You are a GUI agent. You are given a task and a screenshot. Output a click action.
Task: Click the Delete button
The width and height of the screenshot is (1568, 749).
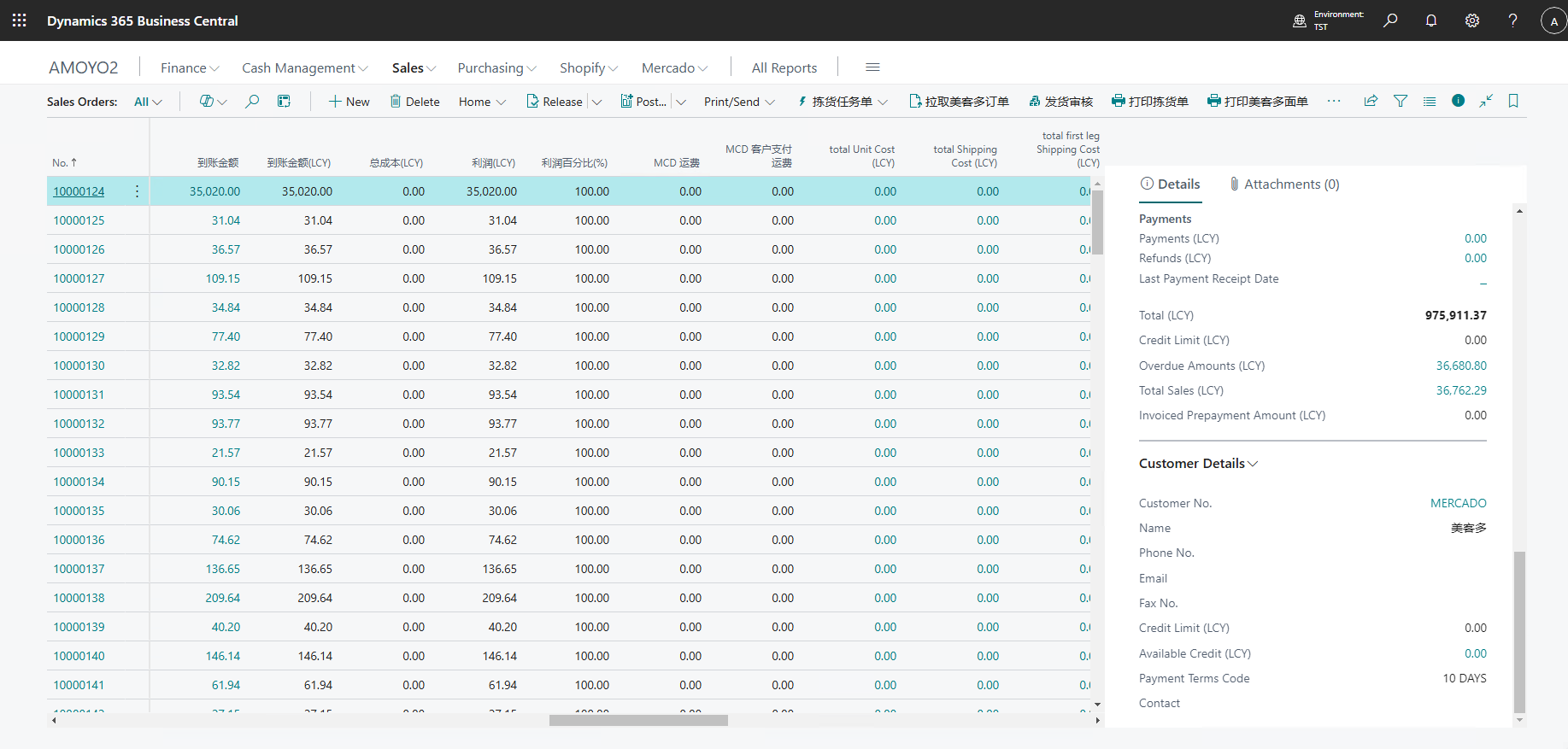tap(414, 102)
